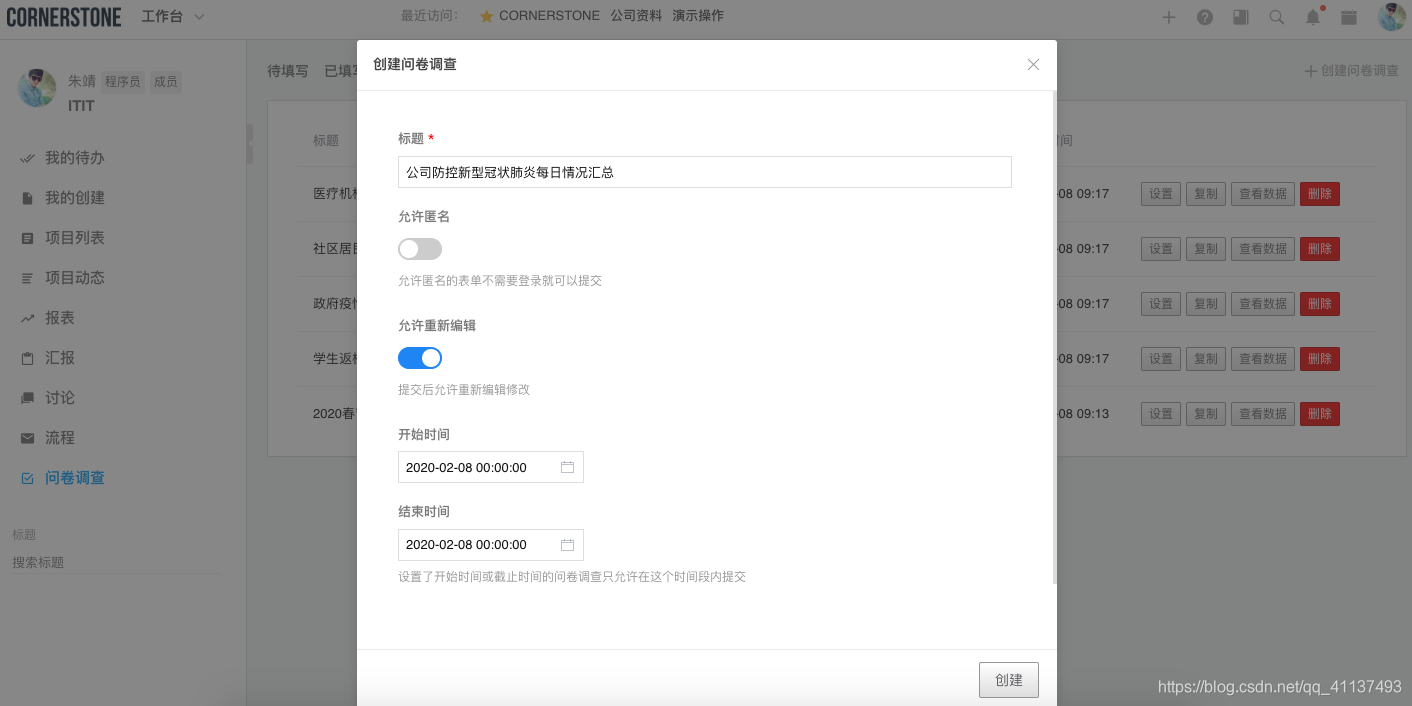
Task: Open the 结束时间 date picker field
Action: coord(491,544)
